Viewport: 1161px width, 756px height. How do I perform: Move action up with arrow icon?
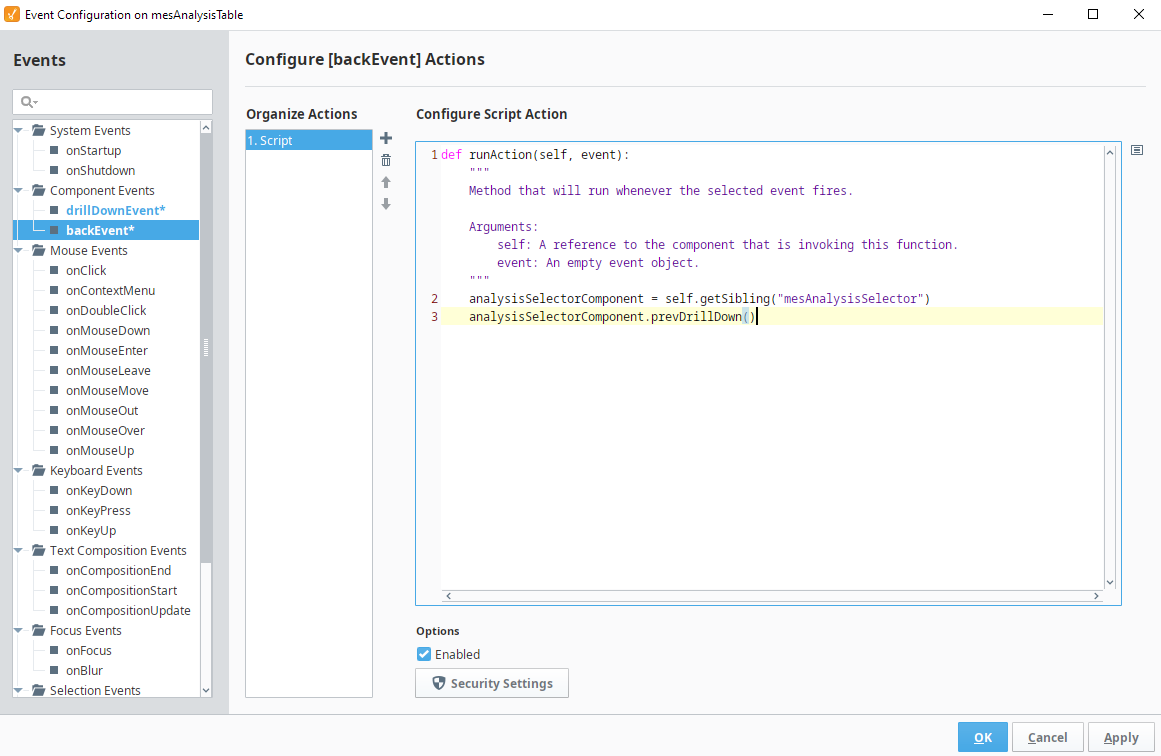point(386,182)
